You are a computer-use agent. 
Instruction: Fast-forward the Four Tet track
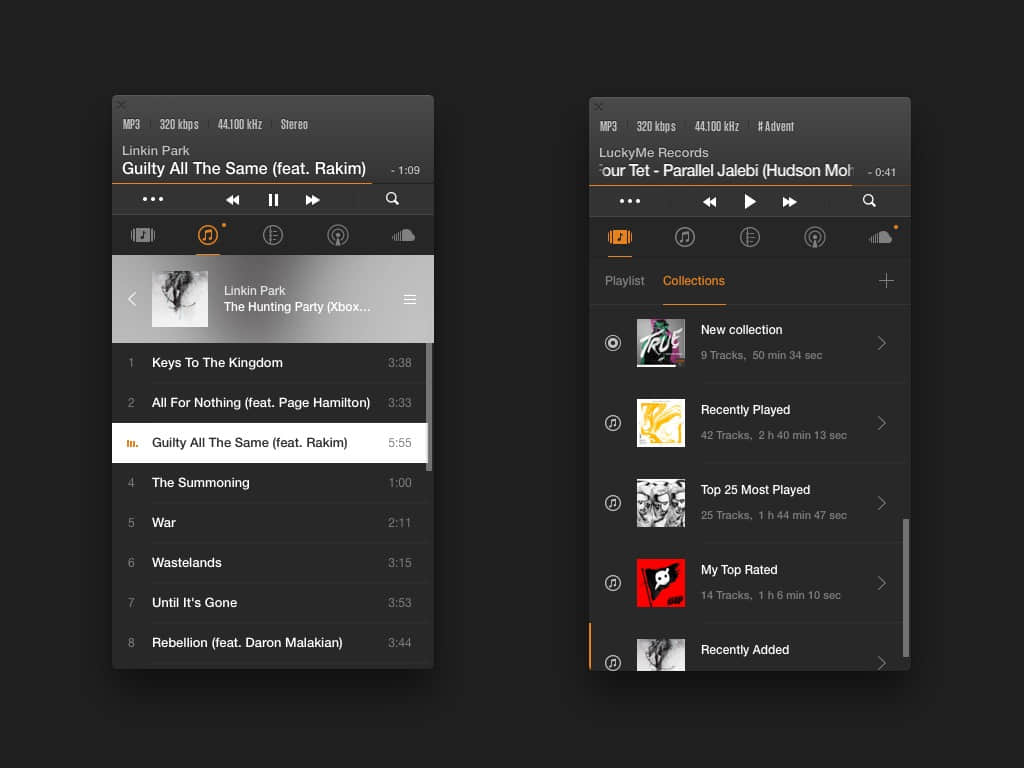pyautogui.click(x=790, y=201)
